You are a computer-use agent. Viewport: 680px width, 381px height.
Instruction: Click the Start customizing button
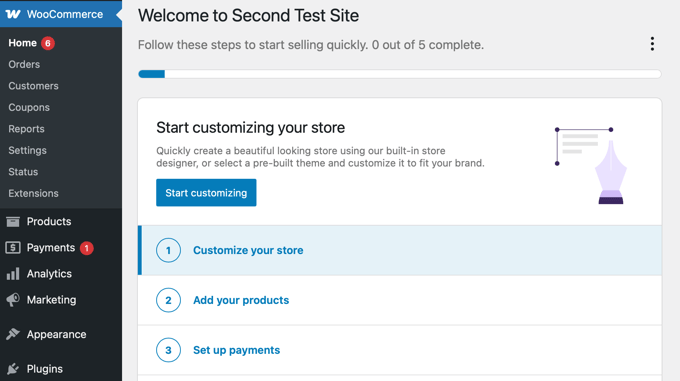pyautogui.click(x=206, y=192)
